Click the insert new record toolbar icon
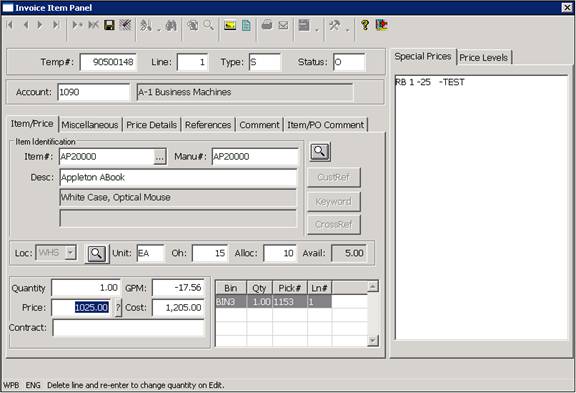Image resolution: width=576 pixels, height=393 pixels. [x=77, y=25]
